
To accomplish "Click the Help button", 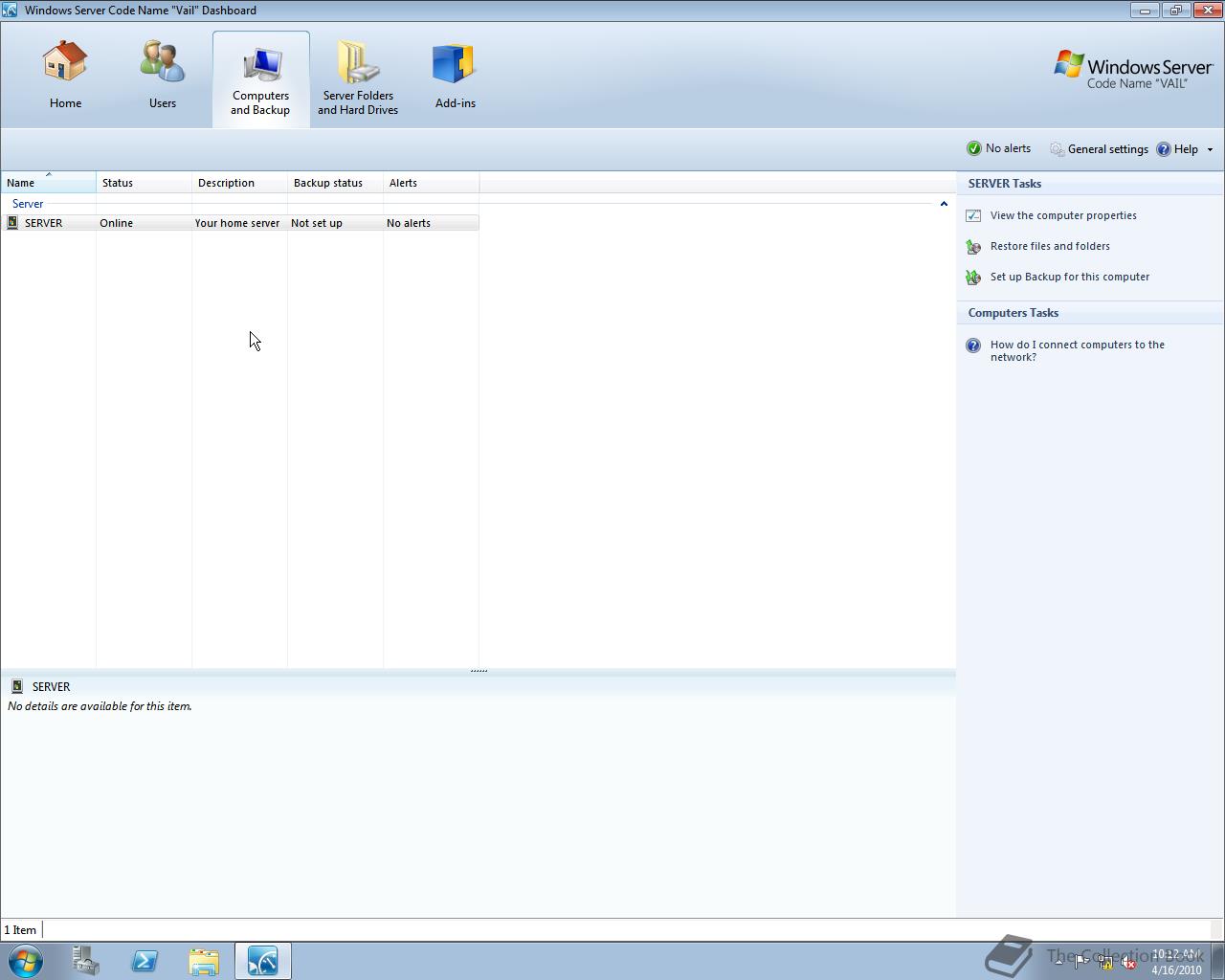I will point(1177,149).
